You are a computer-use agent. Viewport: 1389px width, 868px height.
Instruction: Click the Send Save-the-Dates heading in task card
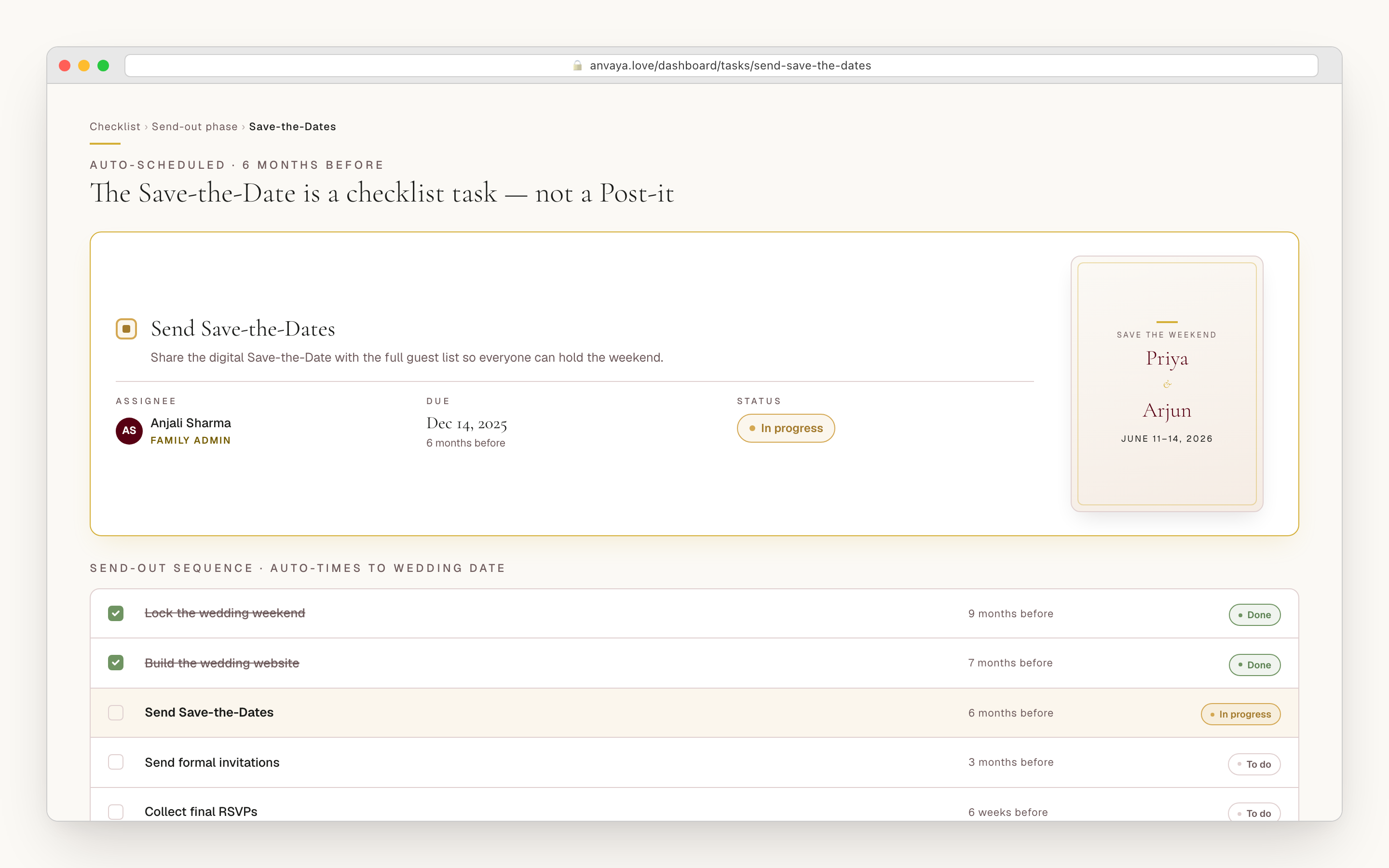click(243, 329)
